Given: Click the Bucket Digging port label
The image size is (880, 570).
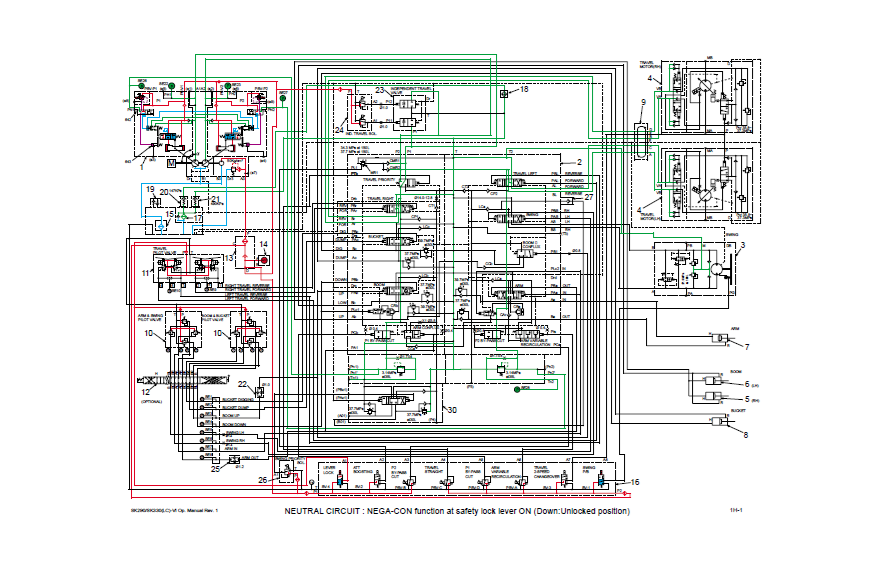Looking at the screenshot, I should [x=236, y=400].
